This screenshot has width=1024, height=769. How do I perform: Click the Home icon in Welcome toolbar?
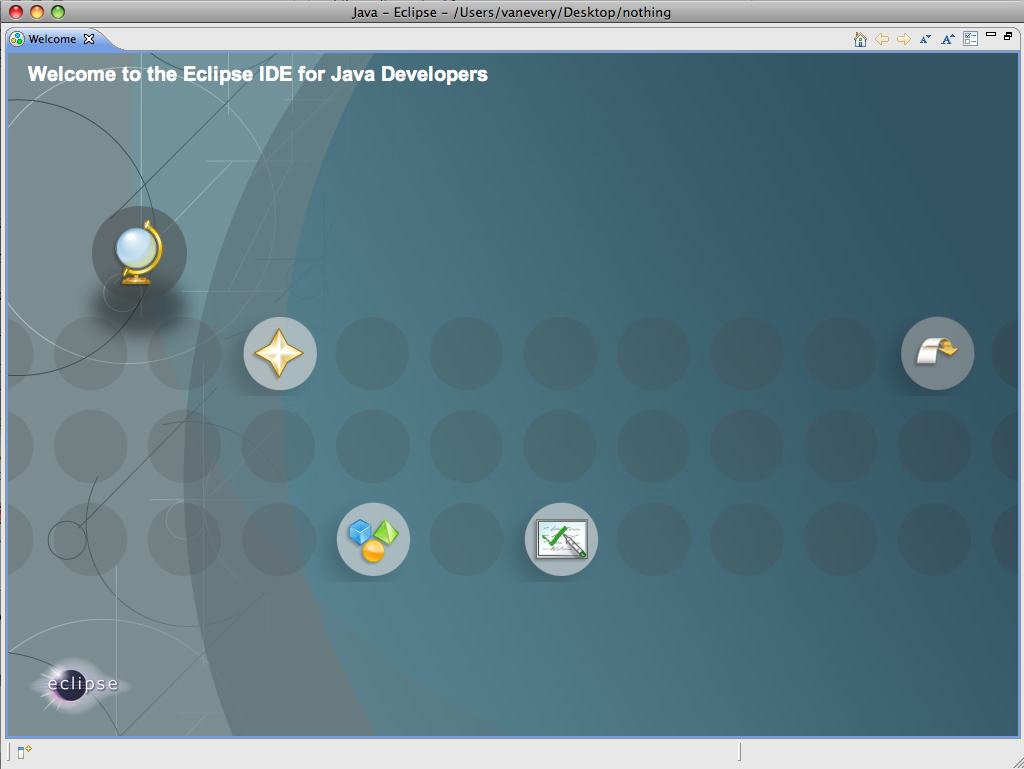860,39
